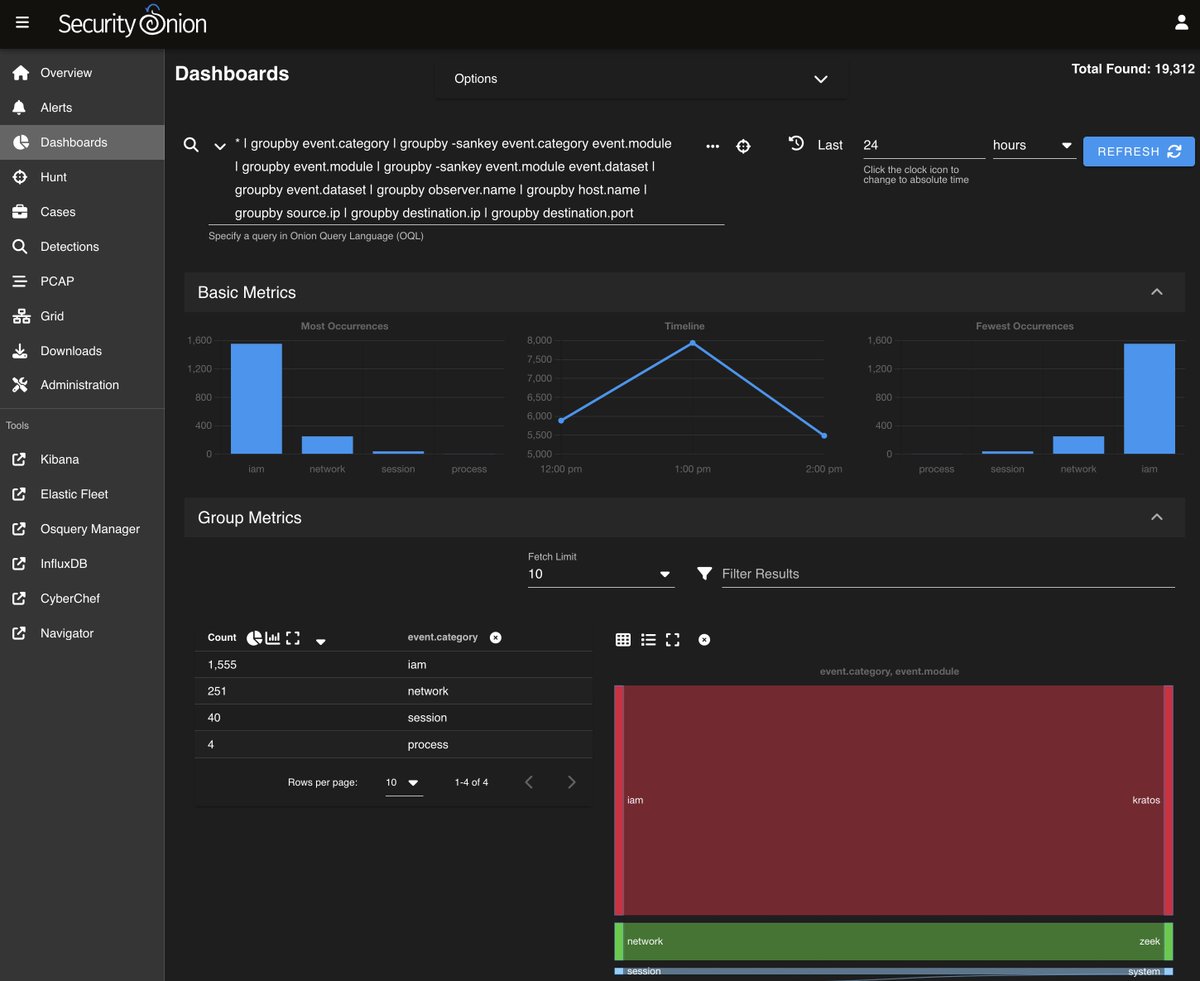Remove the event.category grouping with its X
The image size is (1200, 981).
[x=495, y=637]
